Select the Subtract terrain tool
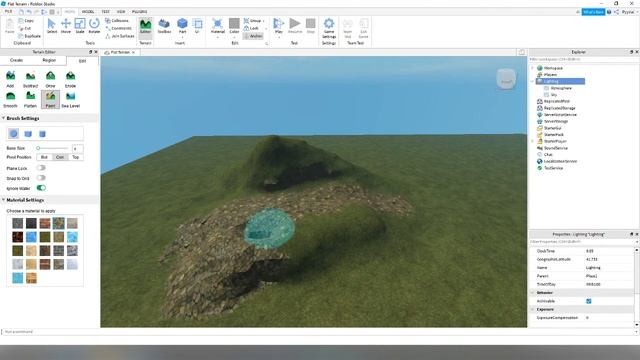Viewport: 640px width, 360px height. pos(30,79)
